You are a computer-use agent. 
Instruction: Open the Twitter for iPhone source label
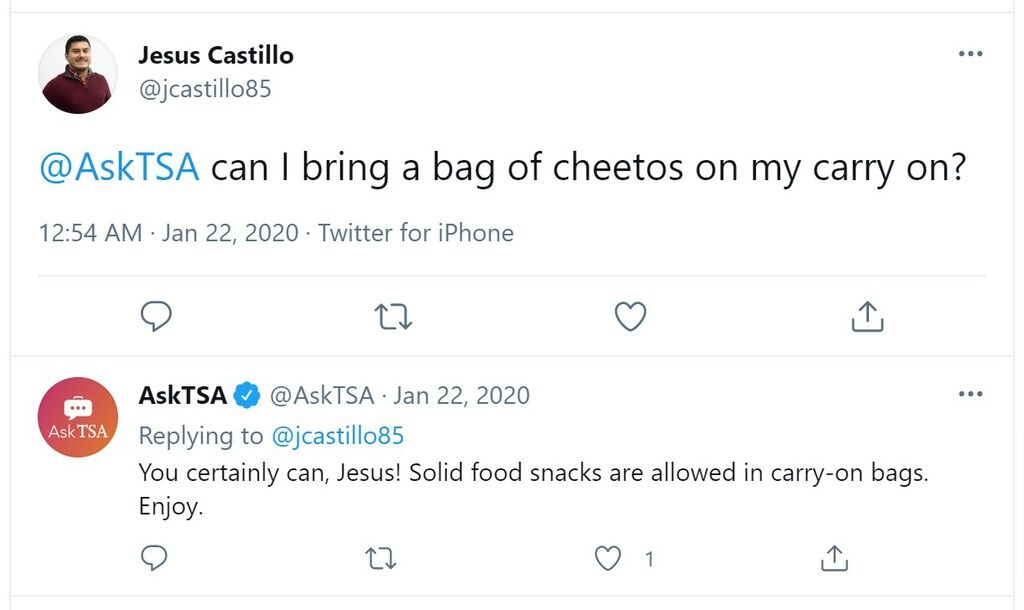pos(416,233)
